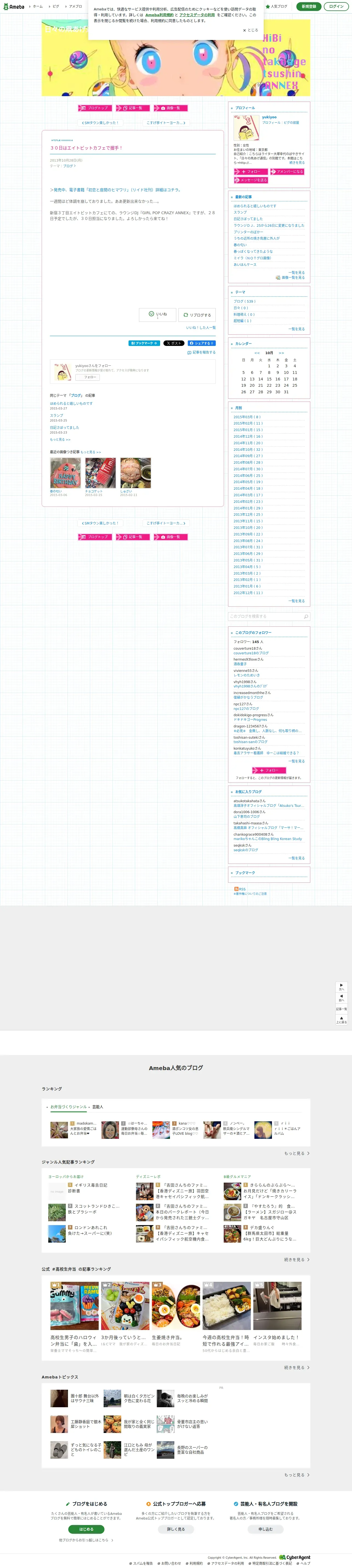Open the 2014年10月 (32) monthly archive
Image resolution: width=352 pixels, height=1568 pixels.
pos(248,449)
